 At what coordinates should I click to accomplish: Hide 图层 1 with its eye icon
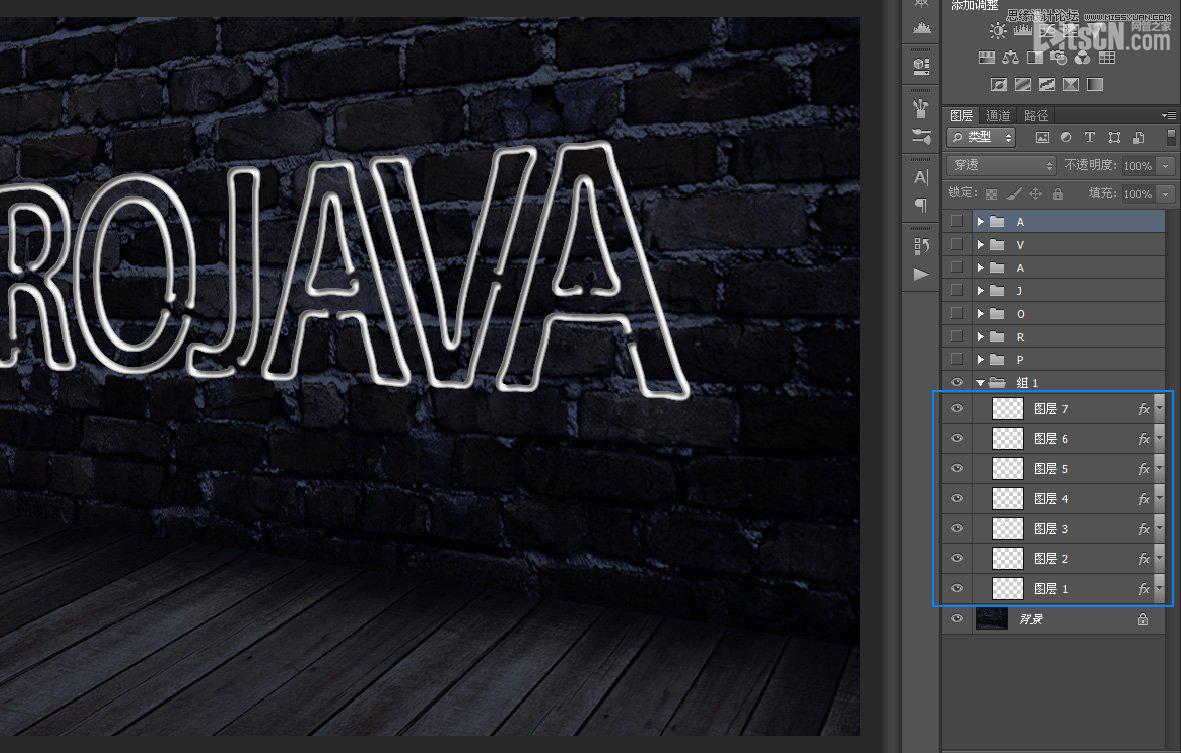957,588
